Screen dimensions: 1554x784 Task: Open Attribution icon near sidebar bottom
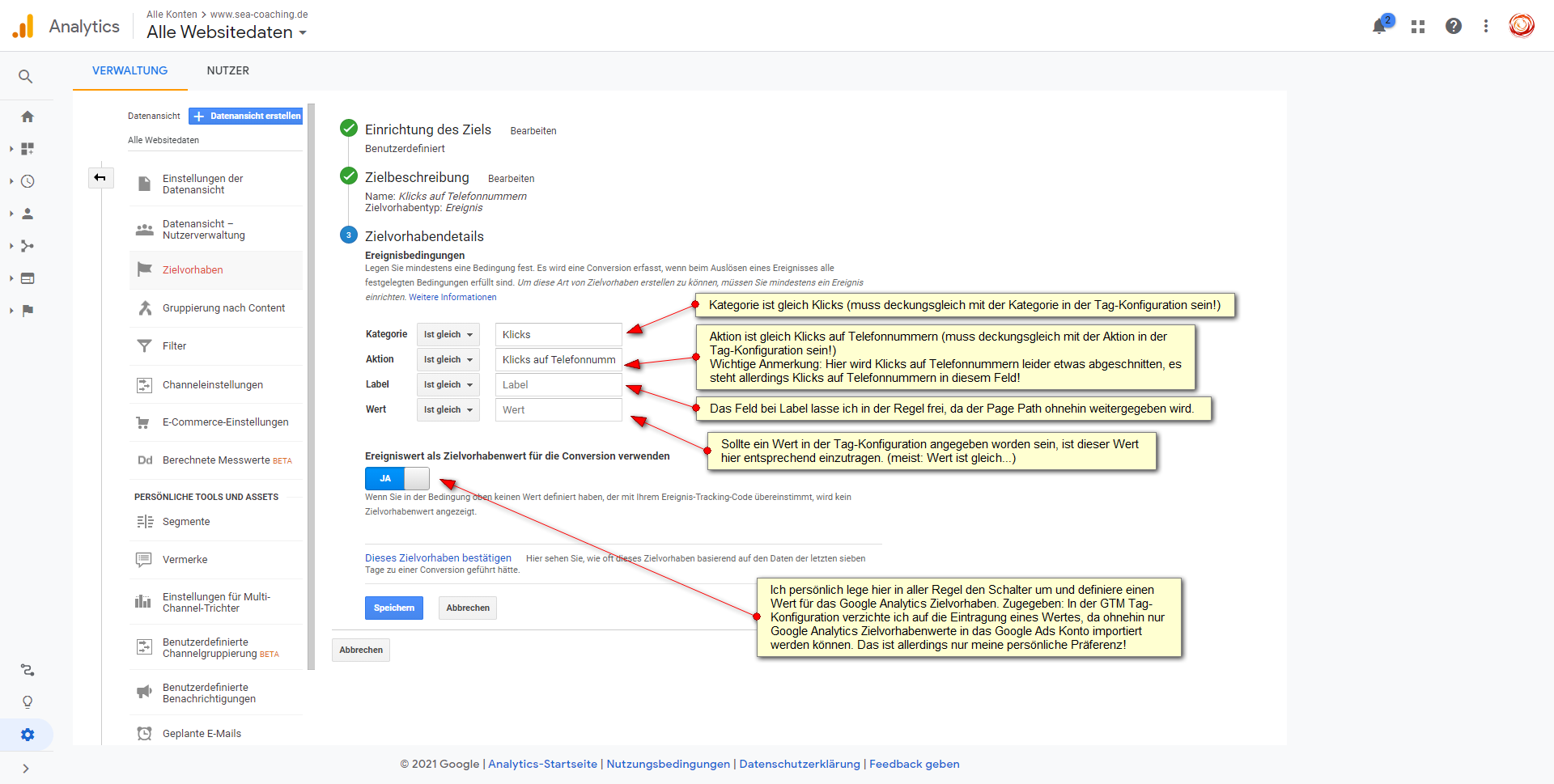point(28,670)
